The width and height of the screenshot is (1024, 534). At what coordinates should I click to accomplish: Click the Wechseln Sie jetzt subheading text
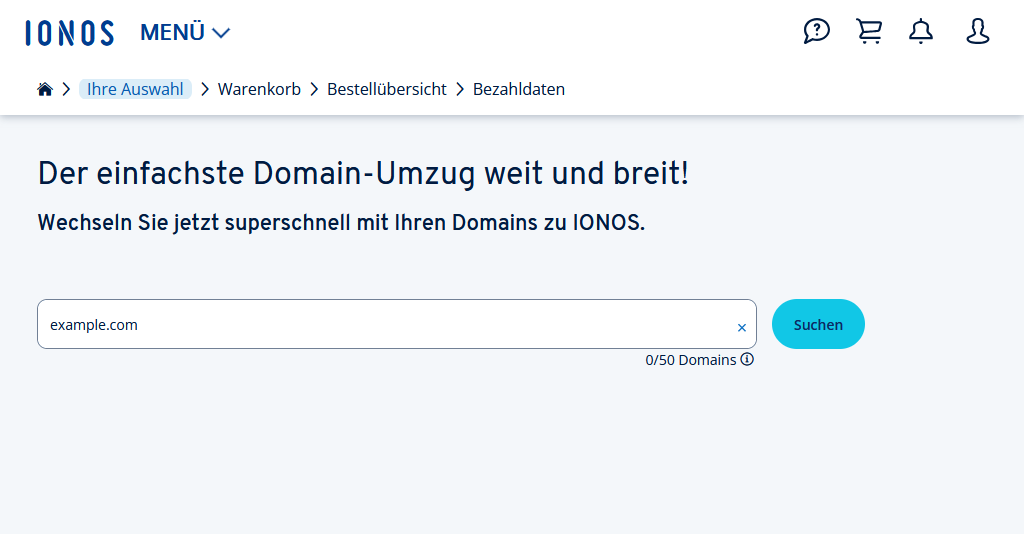point(341,223)
